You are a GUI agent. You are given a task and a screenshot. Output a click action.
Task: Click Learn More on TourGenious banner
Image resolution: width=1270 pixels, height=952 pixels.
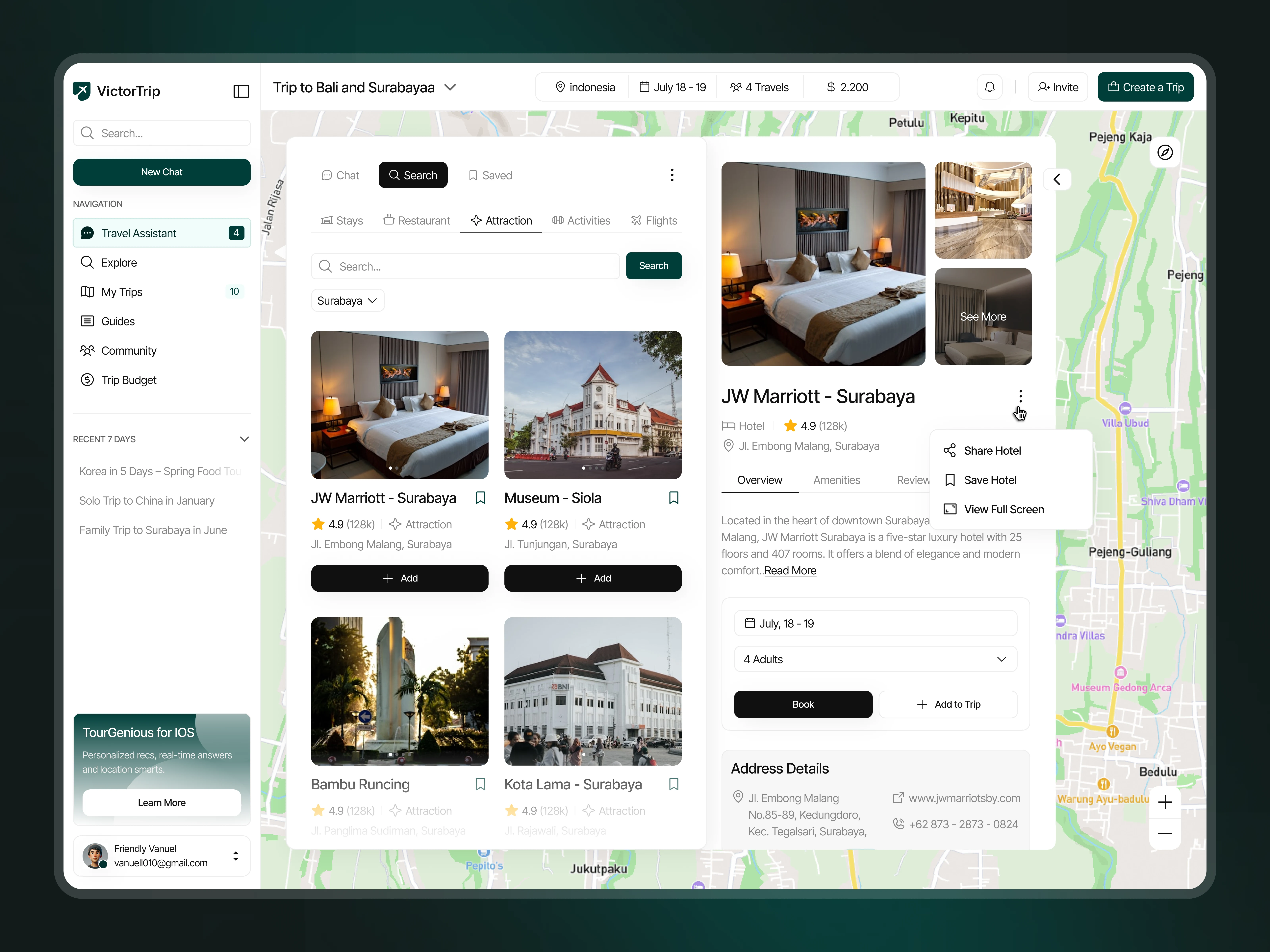[x=162, y=803]
